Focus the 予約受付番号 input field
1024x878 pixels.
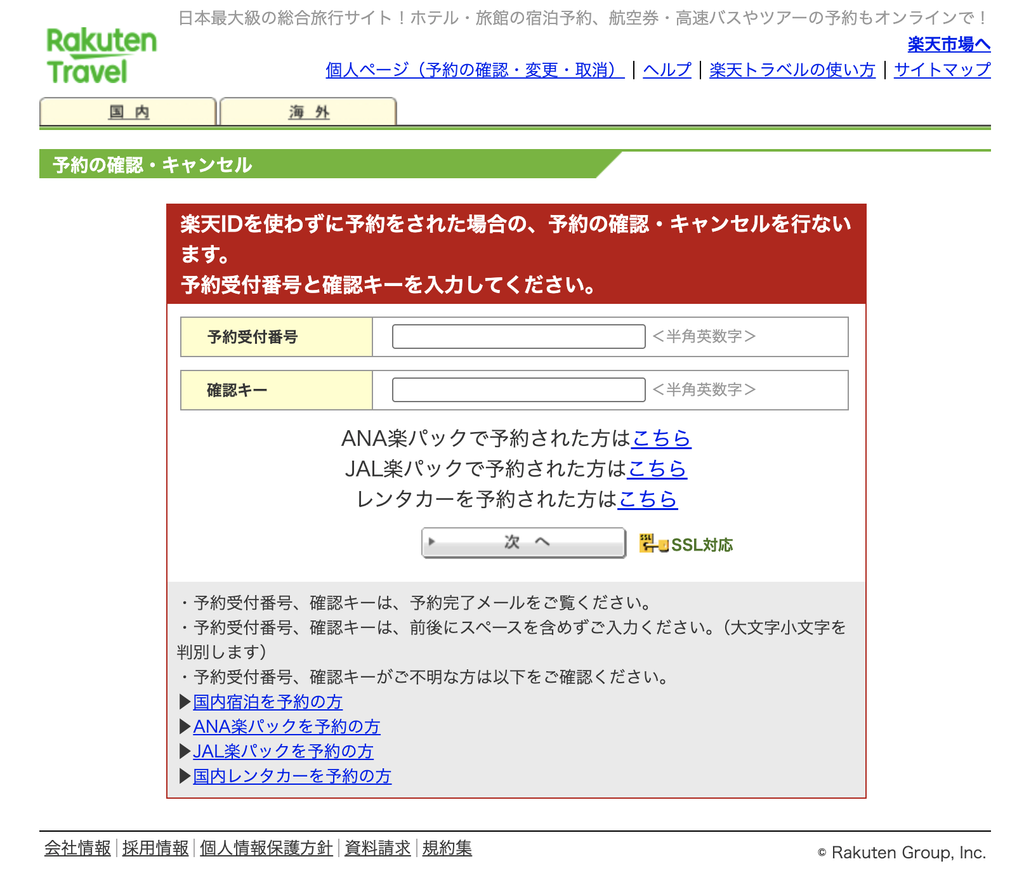(x=519, y=336)
